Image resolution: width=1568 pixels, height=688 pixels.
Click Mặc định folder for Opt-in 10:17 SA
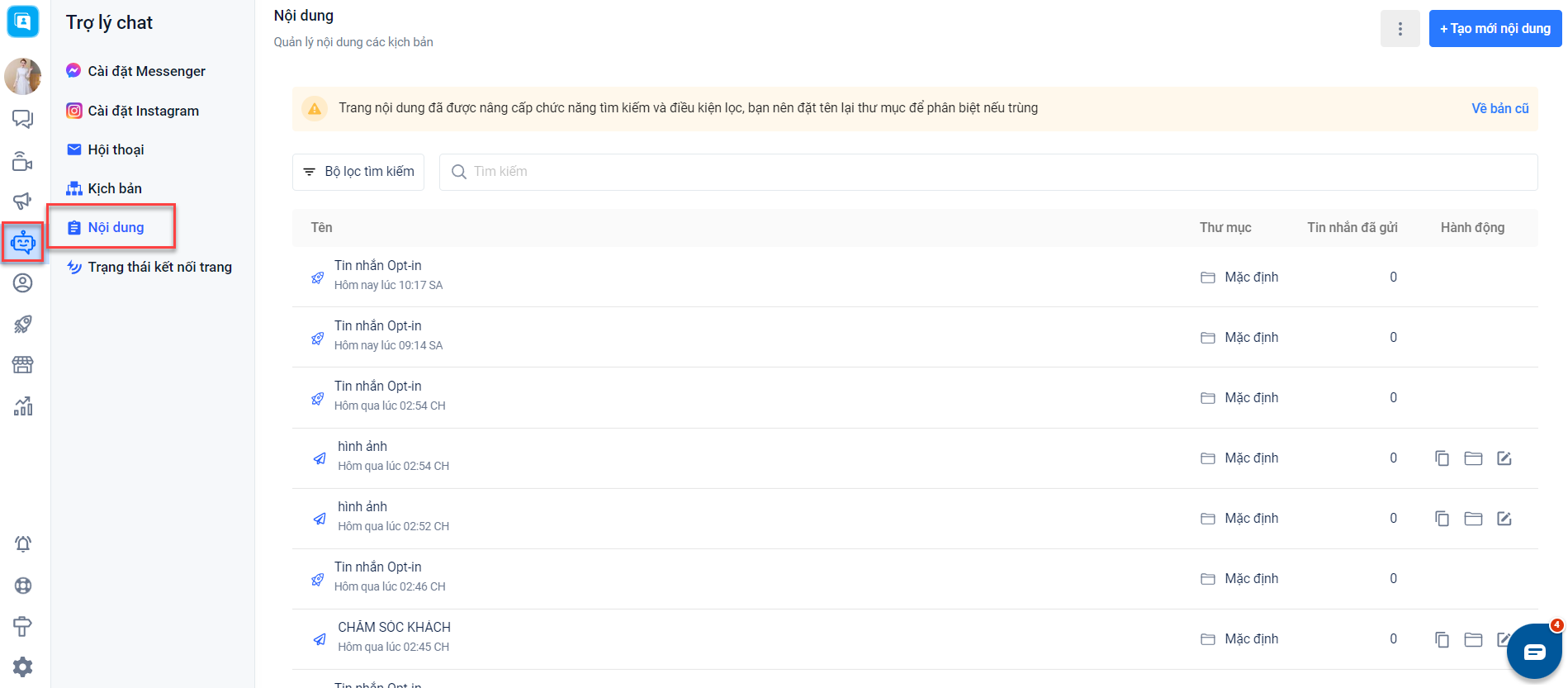pyautogui.click(x=1239, y=278)
